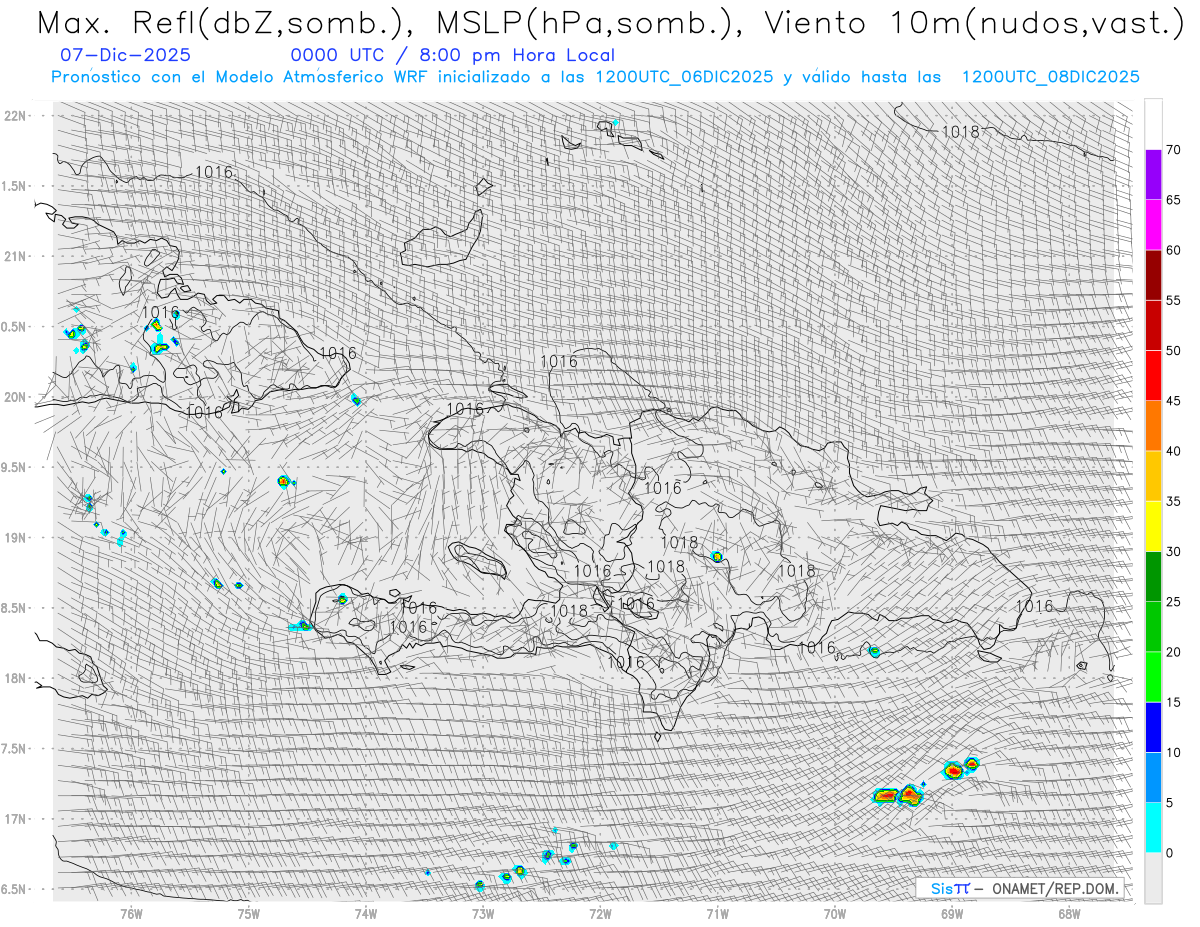Click legend value 35 on the color scale
The height and width of the screenshot is (927, 1200).
click(1174, 501)
